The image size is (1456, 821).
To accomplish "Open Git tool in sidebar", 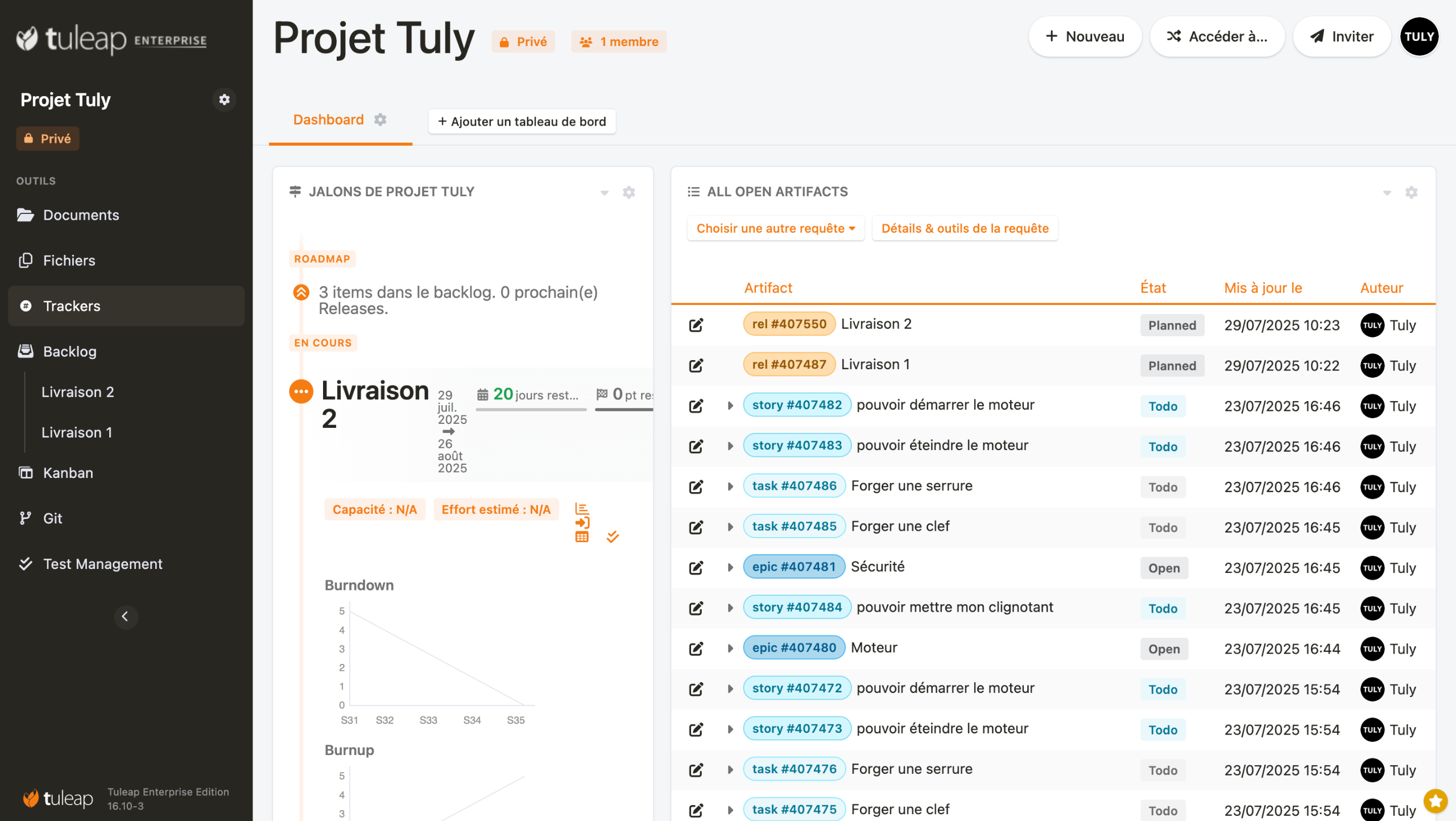I will (x=52, y=518).
